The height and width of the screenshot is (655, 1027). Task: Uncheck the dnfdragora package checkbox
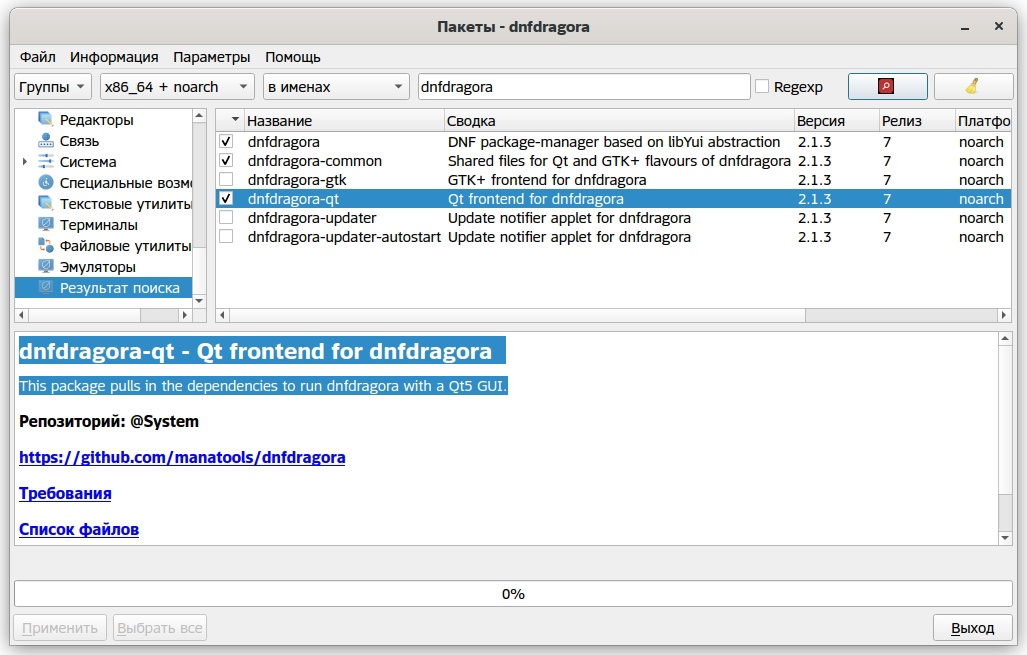click(226, 141)
